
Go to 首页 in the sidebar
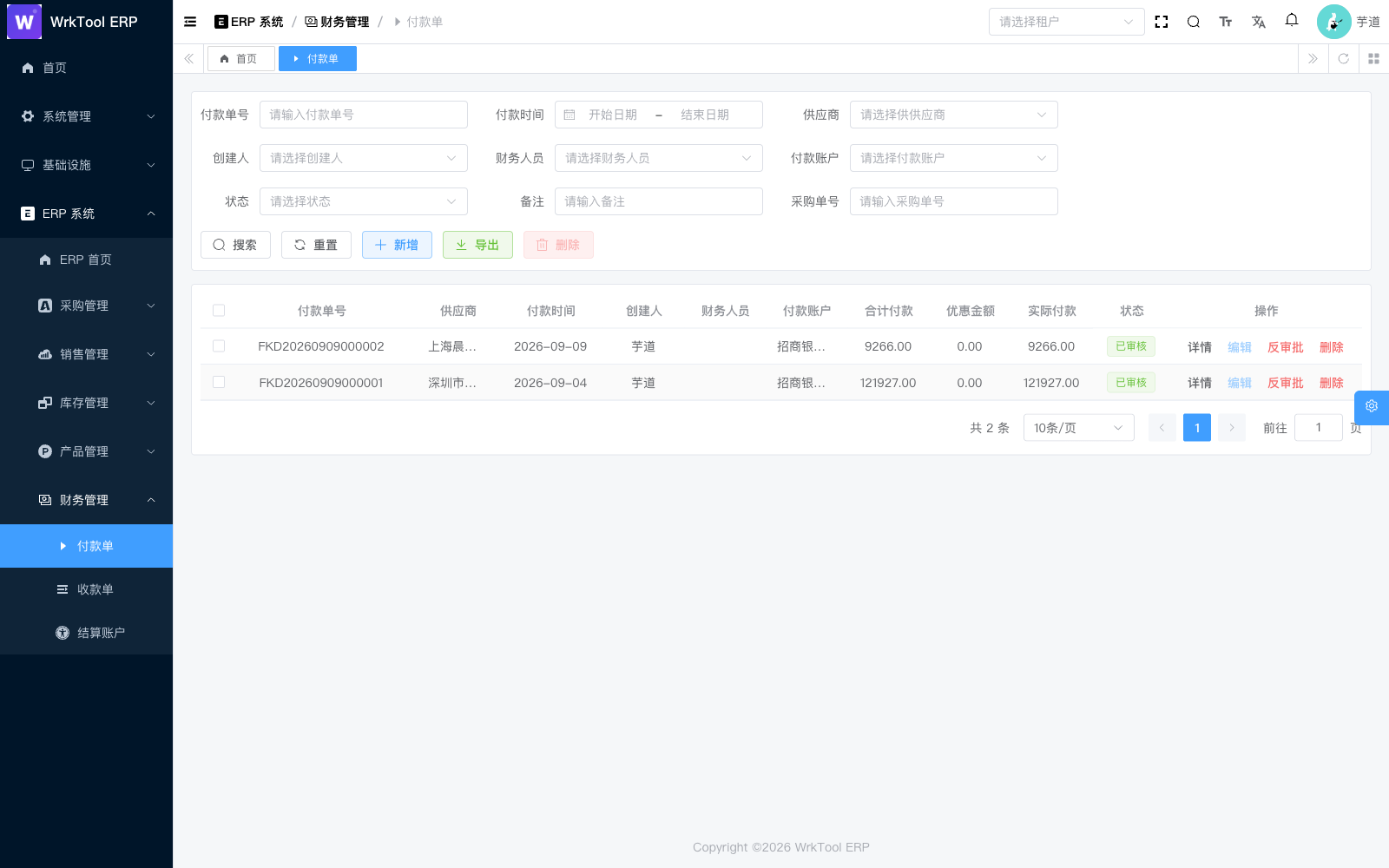[87, 68]
